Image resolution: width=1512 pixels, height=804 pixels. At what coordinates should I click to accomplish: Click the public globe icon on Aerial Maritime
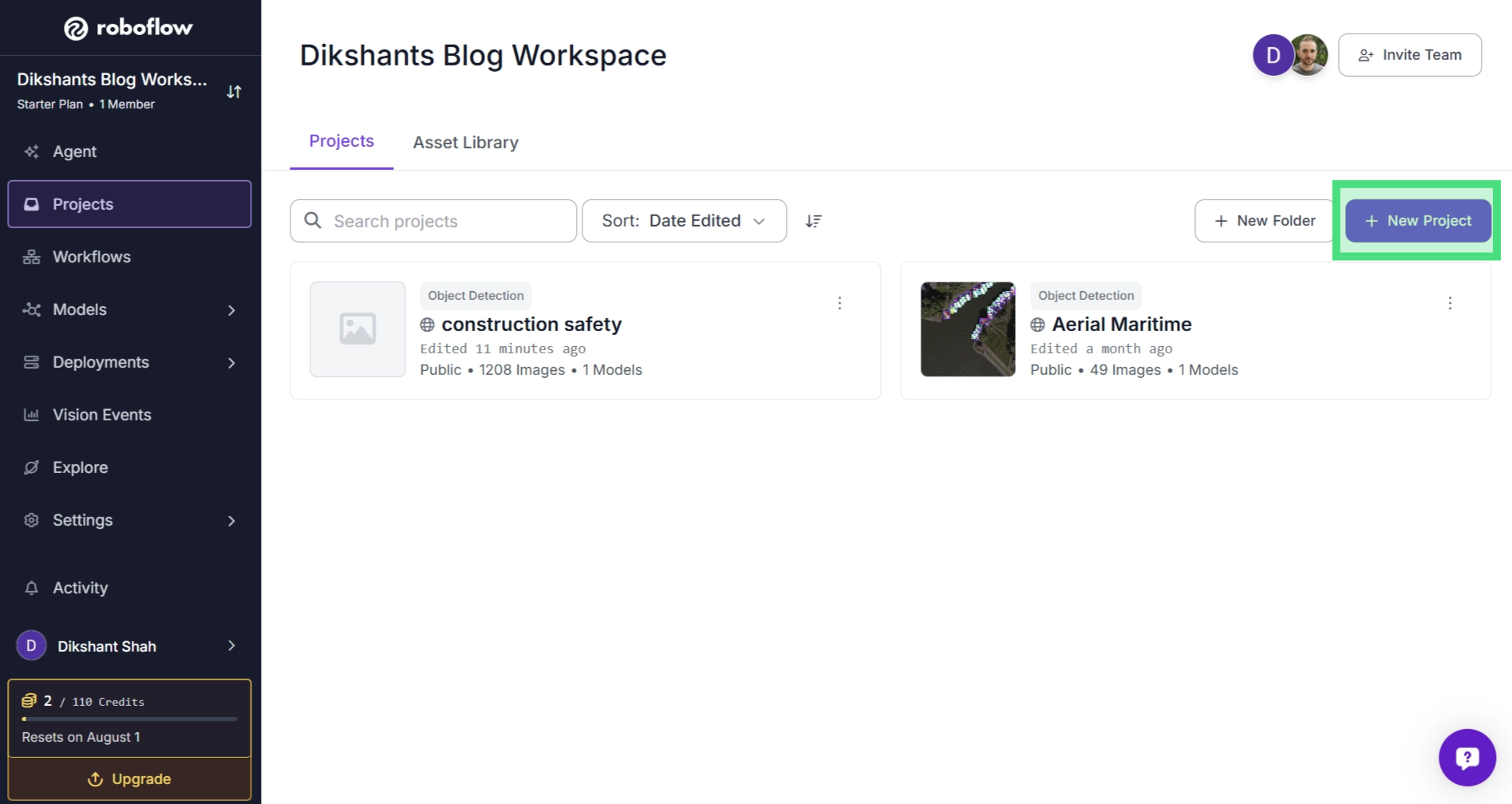click(x=1037, y=325)
